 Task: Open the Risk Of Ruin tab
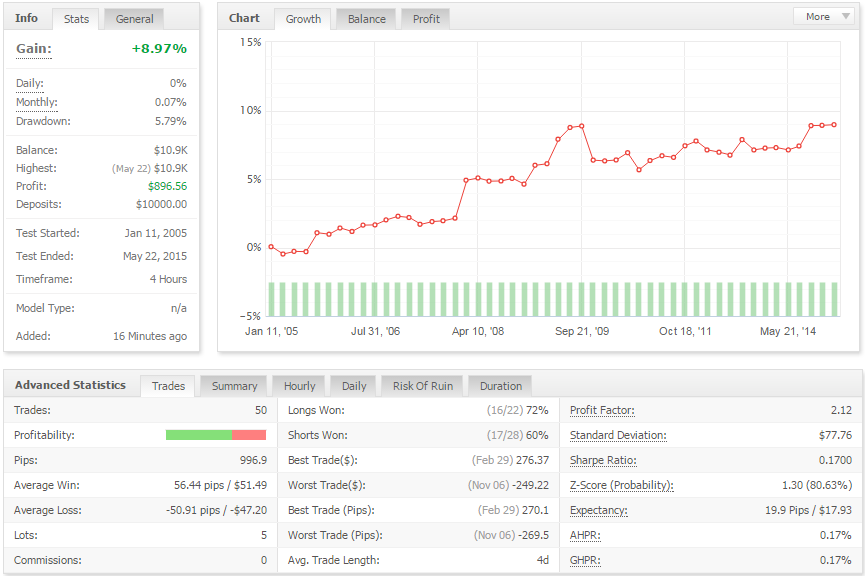[x=423, y=386]
